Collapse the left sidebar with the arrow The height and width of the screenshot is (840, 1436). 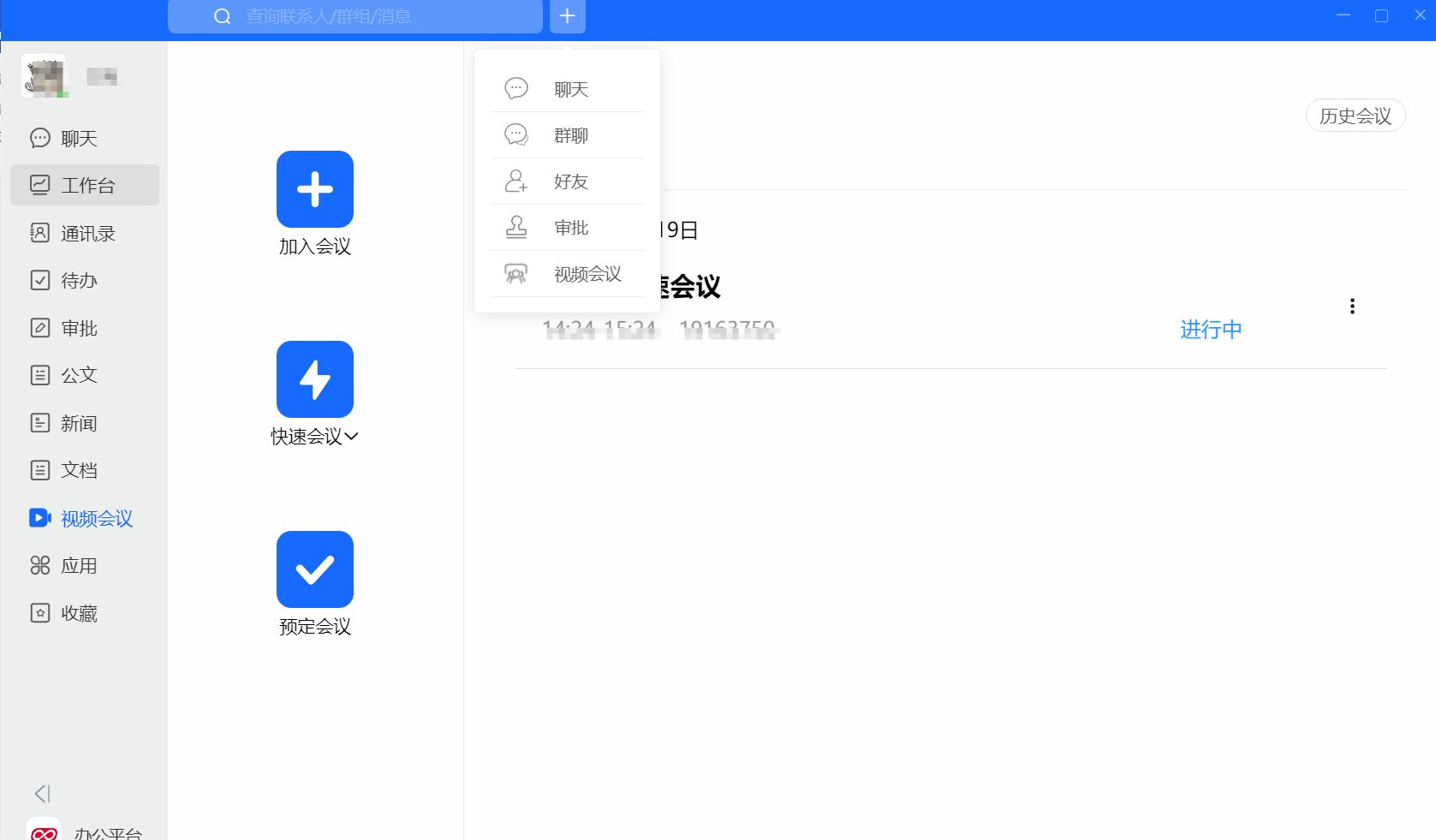(x=42, y=794)
